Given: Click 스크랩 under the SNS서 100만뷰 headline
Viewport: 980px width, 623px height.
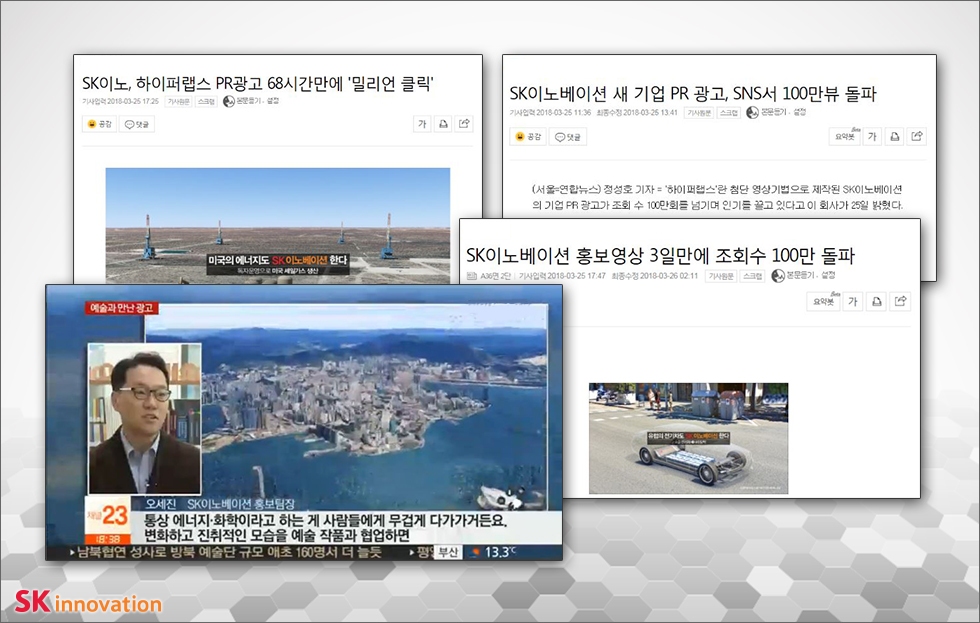Looking at the screenshot, I should [728, 112].
